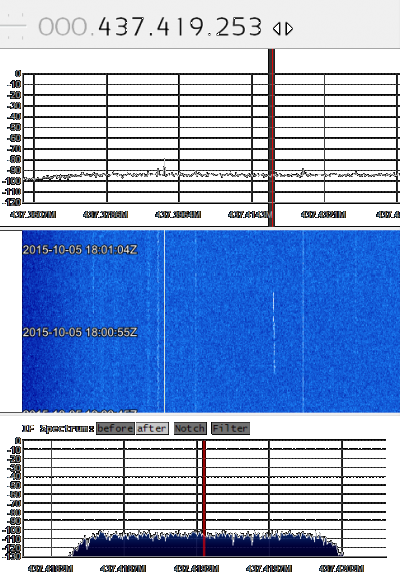Toggle the Notch button

(x=190, y=429)
